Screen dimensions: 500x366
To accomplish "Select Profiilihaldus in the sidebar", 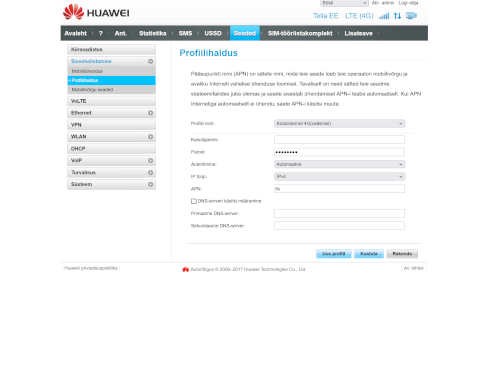I will point(111,80).
